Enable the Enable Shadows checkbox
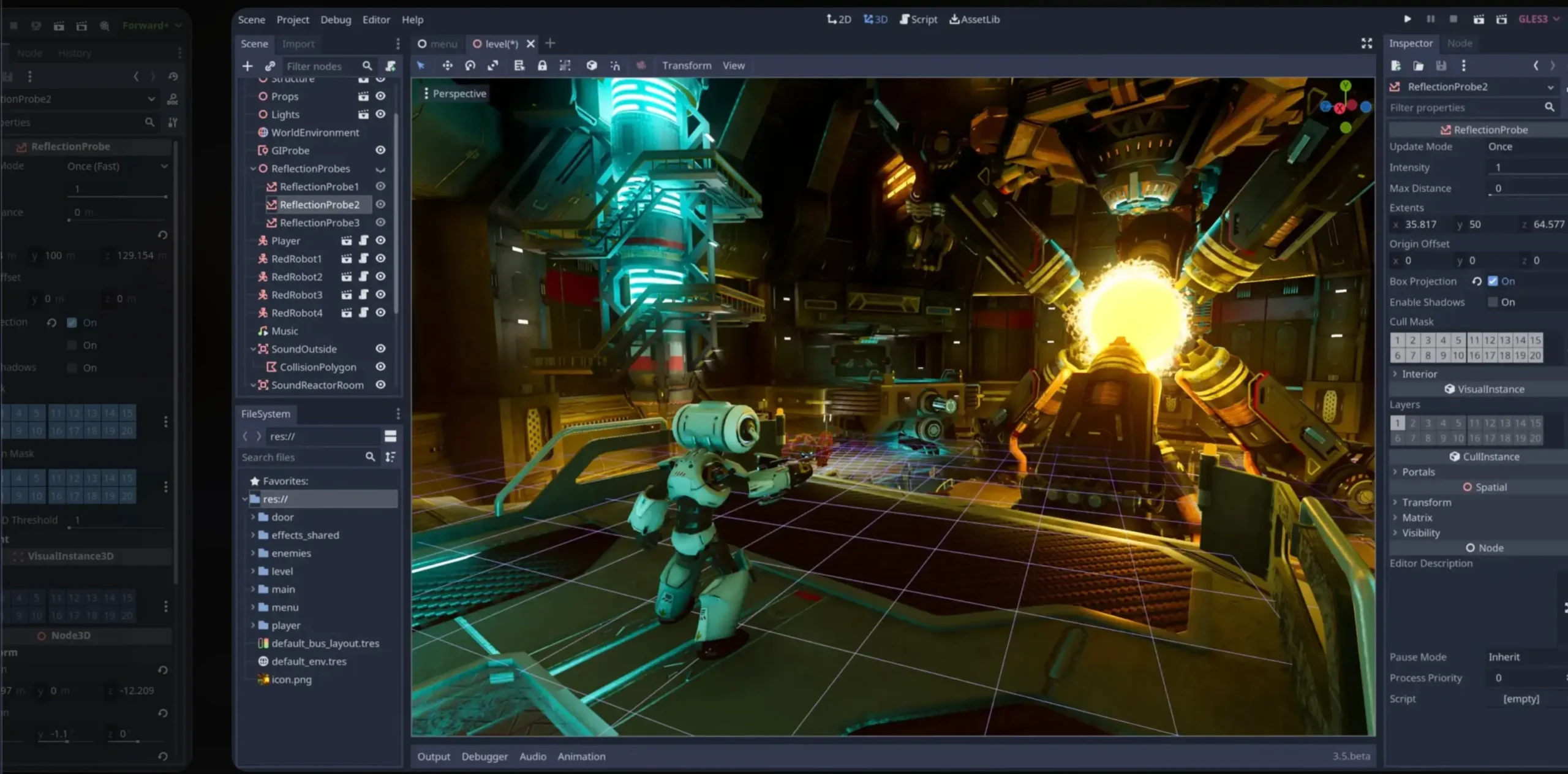The image size is (1568, 774). tap(1493, 302)
